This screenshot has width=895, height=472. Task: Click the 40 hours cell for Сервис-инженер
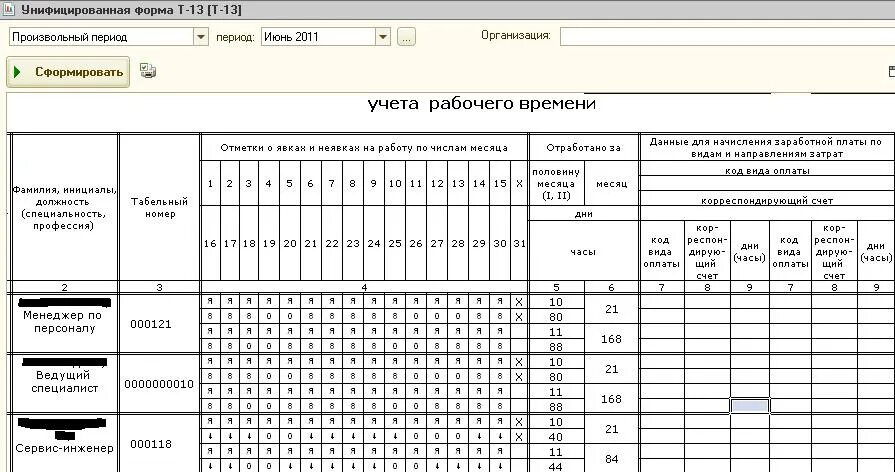point(556,437)
